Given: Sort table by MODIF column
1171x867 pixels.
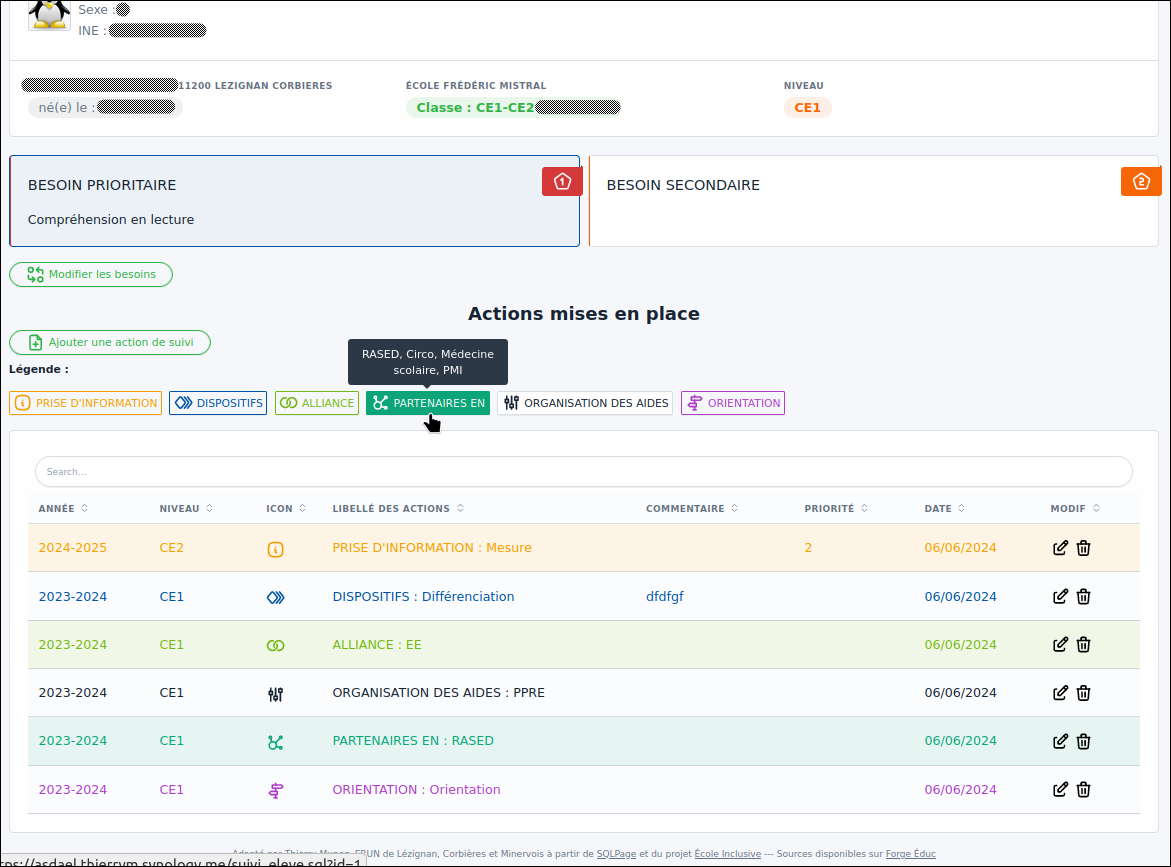Looking at the screenshot, I should click(x=1075, y=509).
